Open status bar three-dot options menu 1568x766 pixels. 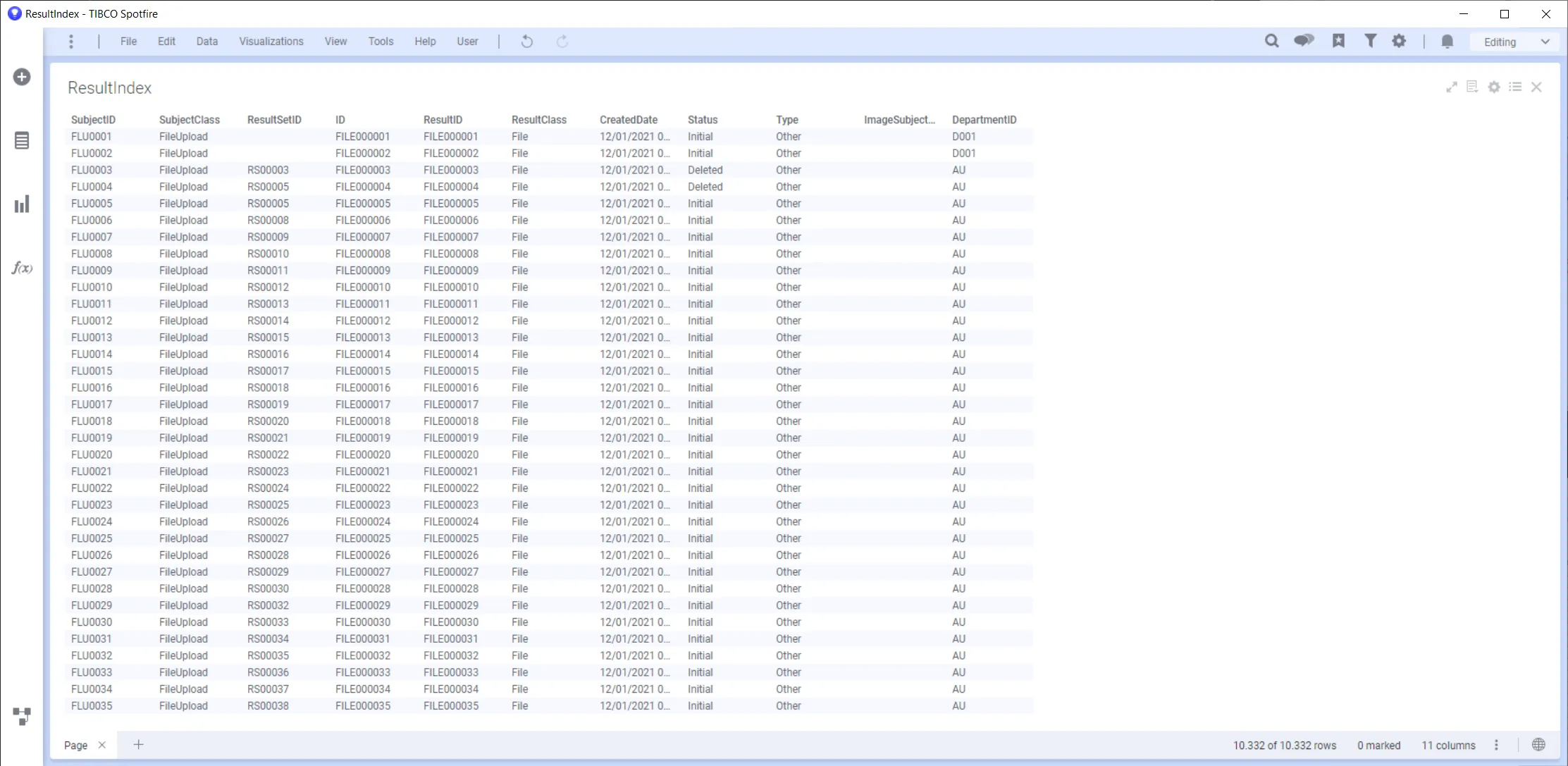(1496, 745)
